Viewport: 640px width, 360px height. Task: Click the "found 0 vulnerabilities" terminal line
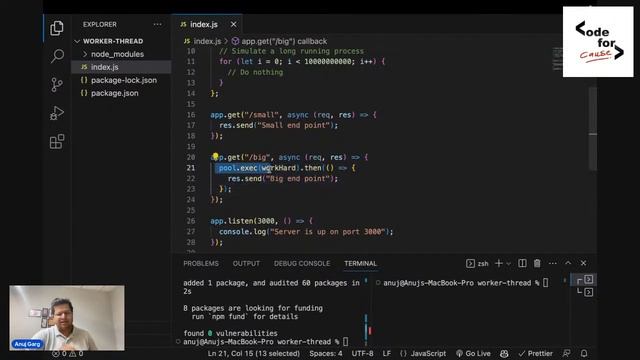[x=230, y=333]
